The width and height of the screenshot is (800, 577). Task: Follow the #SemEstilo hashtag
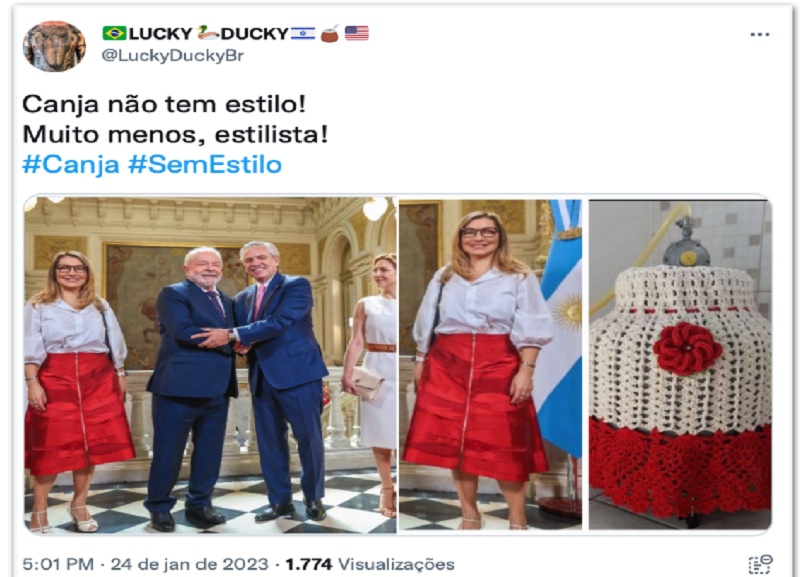point(205,165)
